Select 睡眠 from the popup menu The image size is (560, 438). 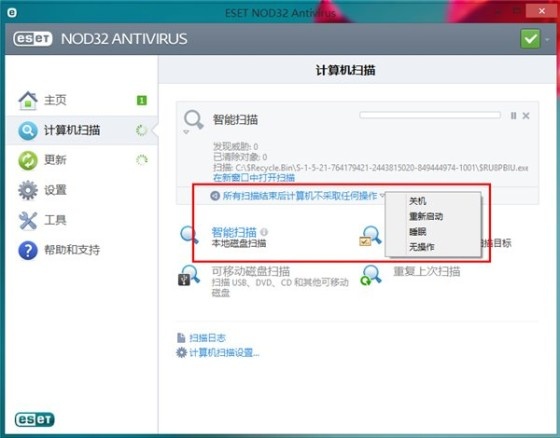[418, 232]
